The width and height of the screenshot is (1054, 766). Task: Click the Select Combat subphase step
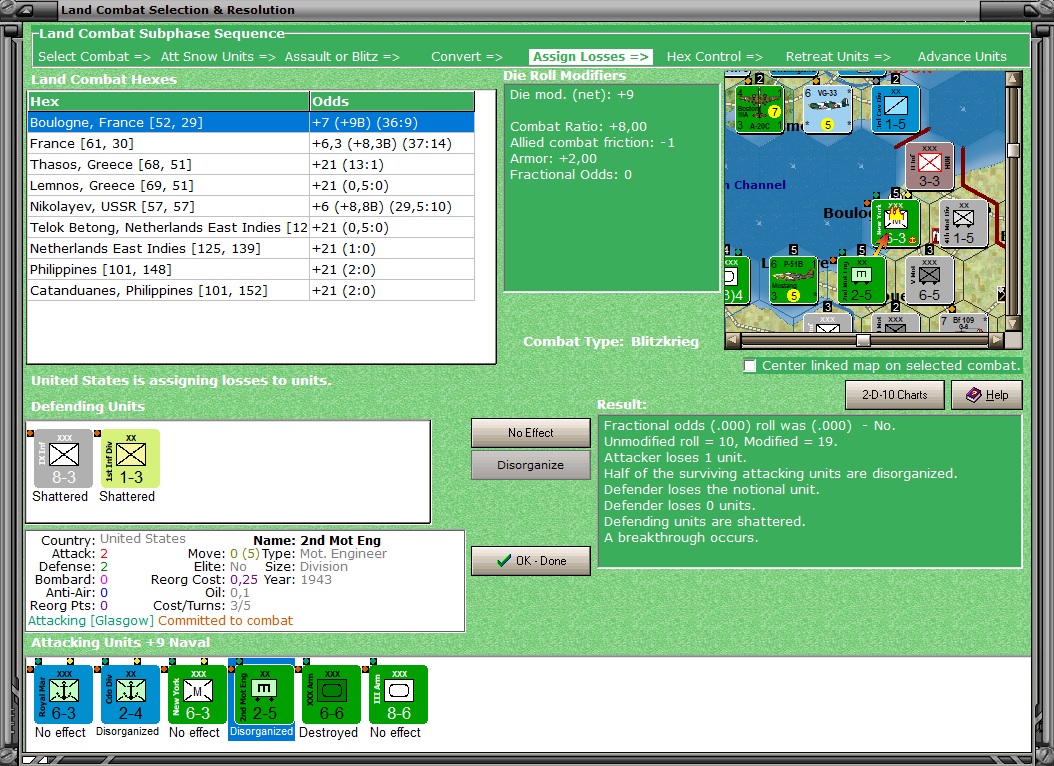(94, 56)
